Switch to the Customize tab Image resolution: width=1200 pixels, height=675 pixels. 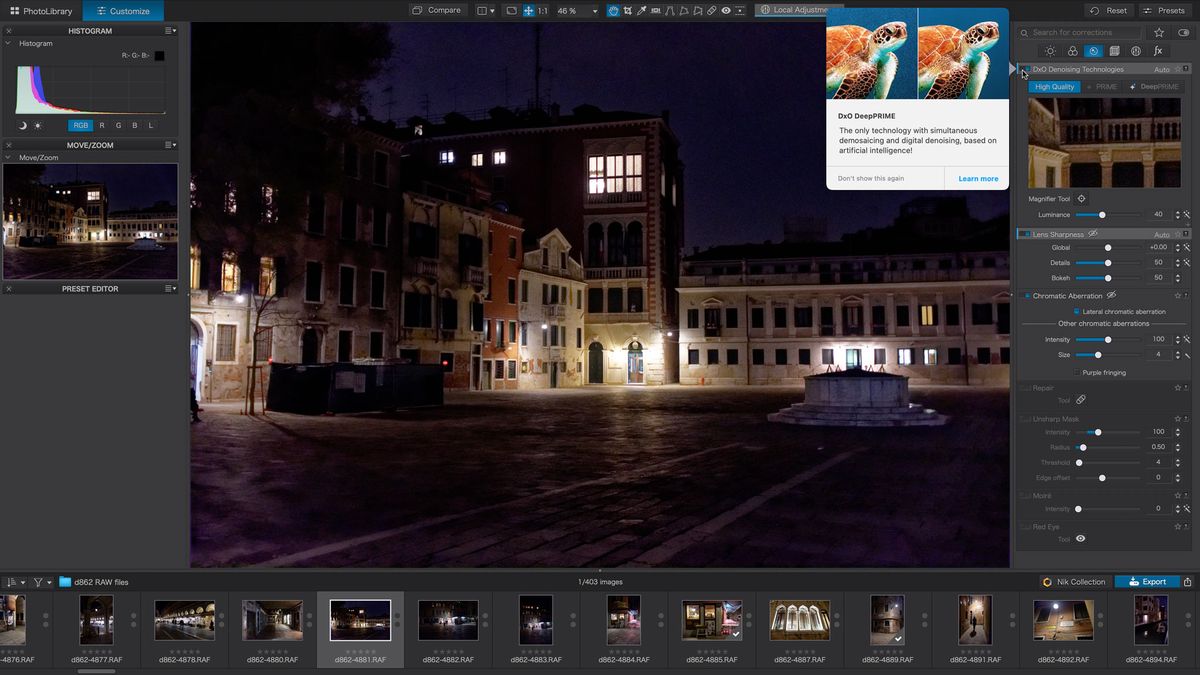pyautogui.click(x=123, y=11)
